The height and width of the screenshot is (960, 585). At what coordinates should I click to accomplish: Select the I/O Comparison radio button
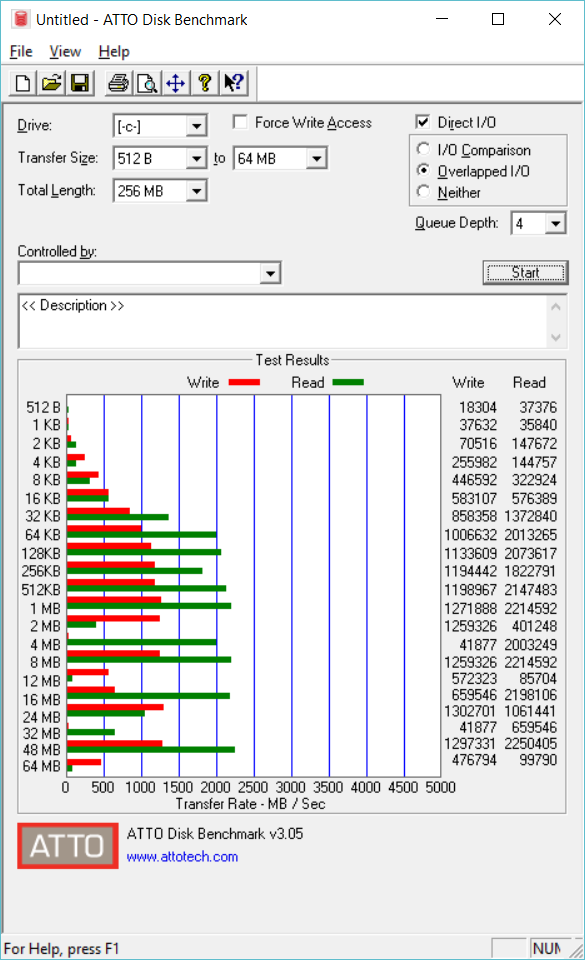[423, 149]
